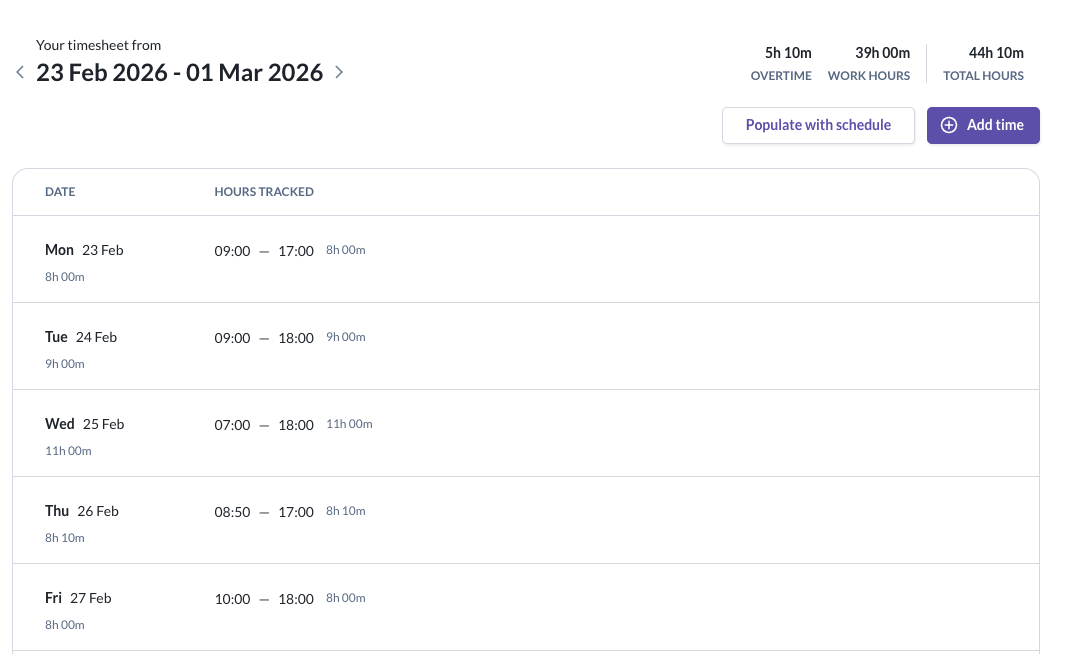Click the 11h 00m daily total under Wed
Screen dimensions: 1067x654
68,451
